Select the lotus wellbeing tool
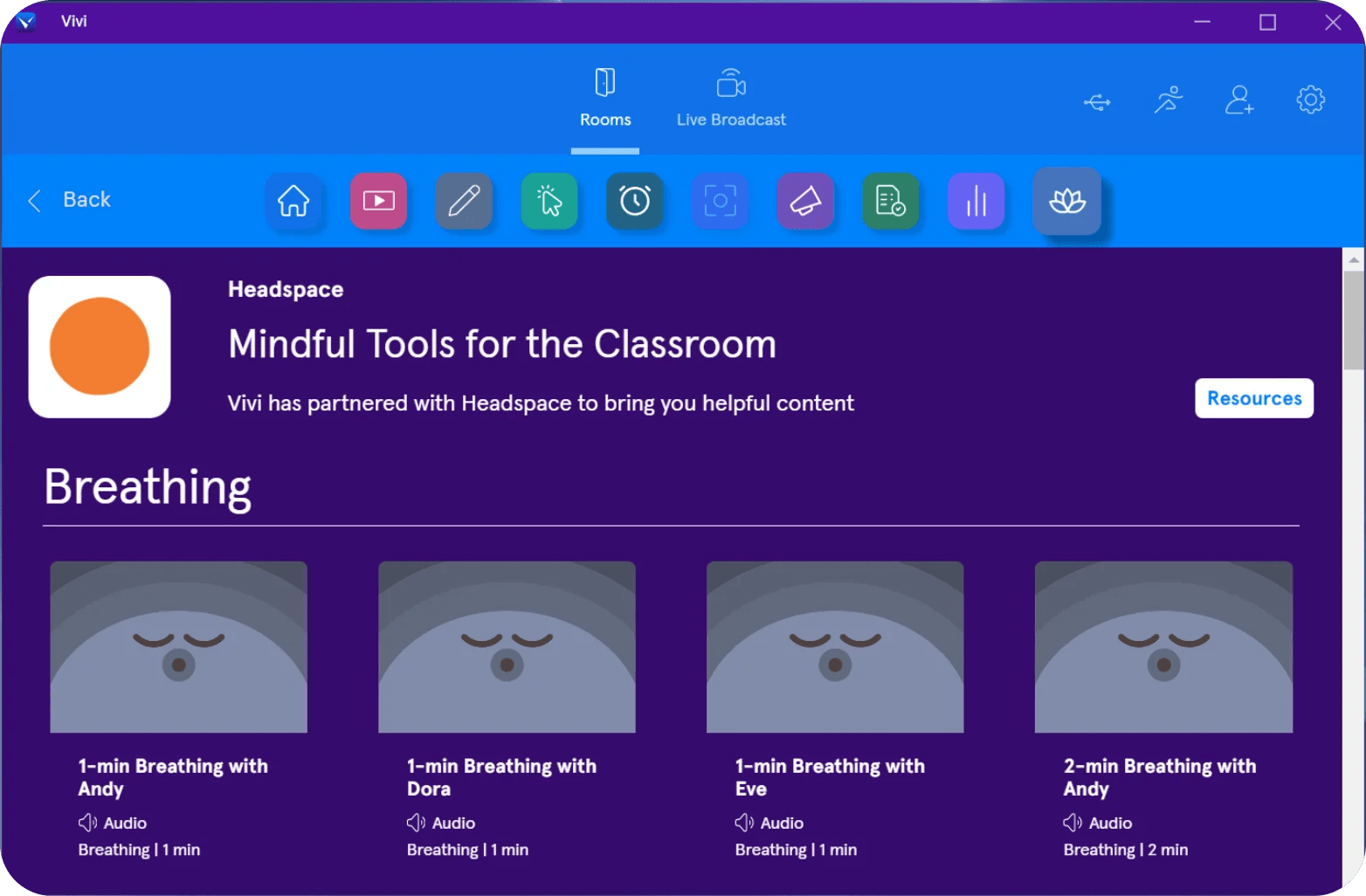The image size is (1366, 896). [1066, 202]
